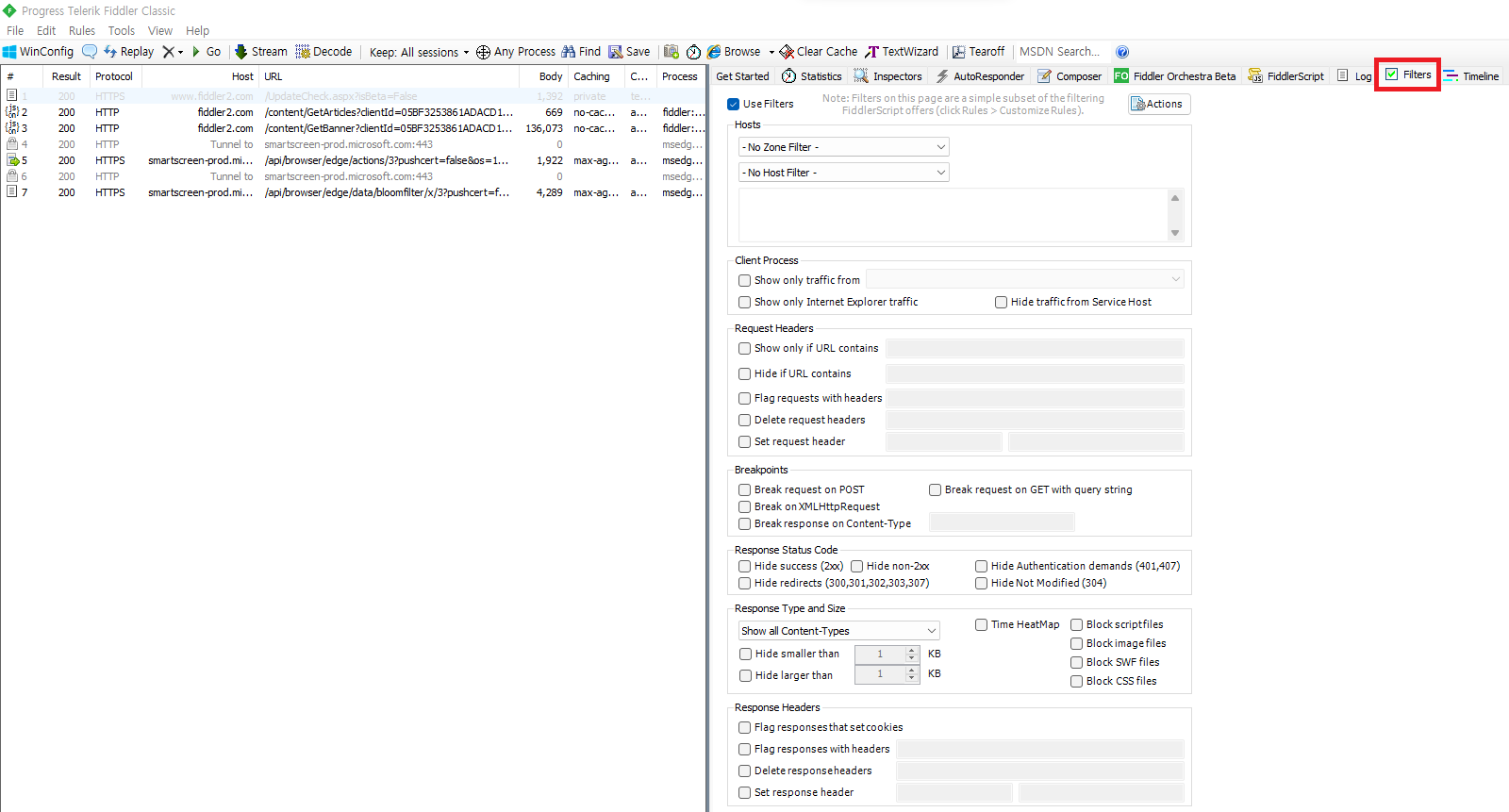Screen dimensions: 1509x812
Task: Click Go to resume breakpoints
Action: click(x=207, y=52)
